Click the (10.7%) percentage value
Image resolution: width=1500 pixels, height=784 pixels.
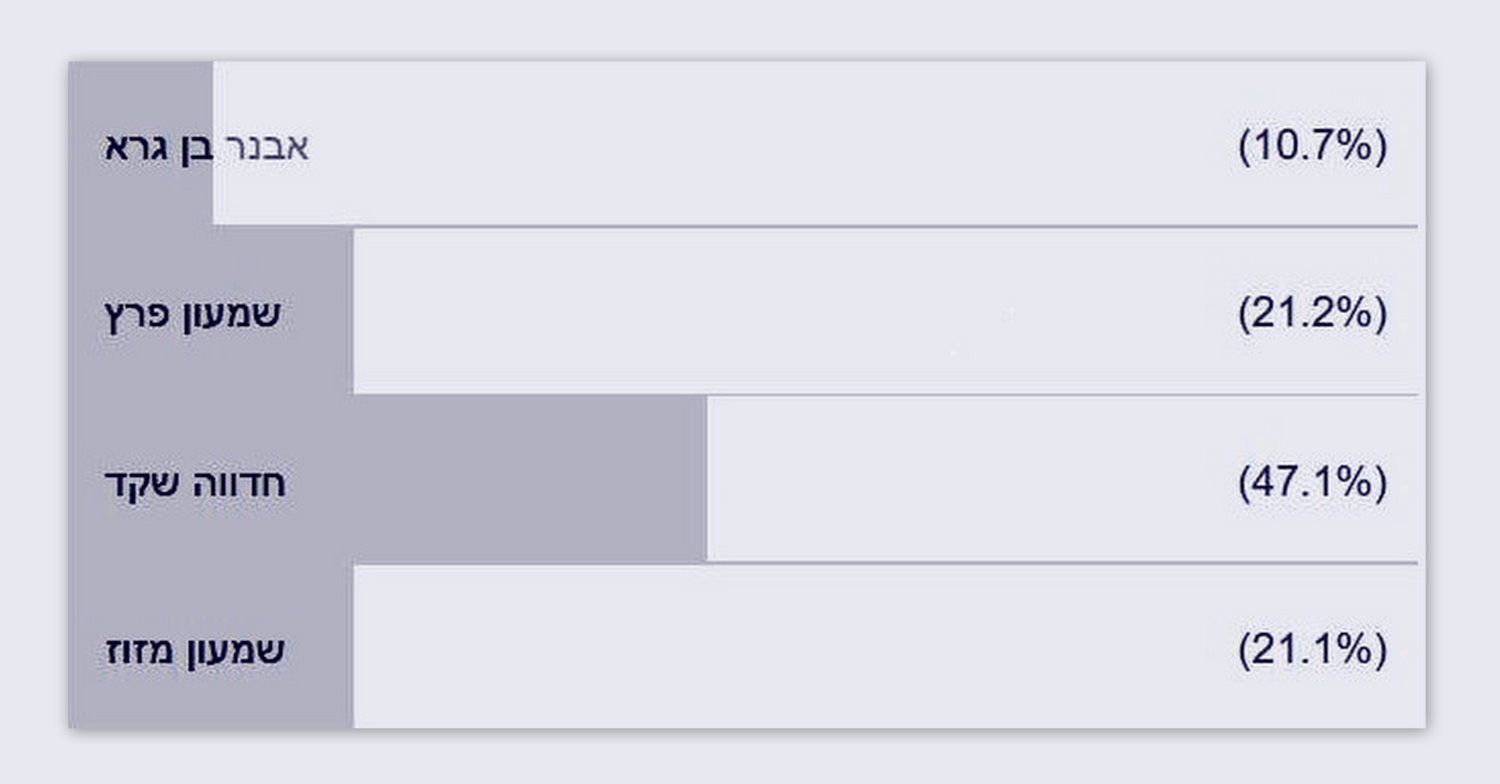[x=1313, y=148]
